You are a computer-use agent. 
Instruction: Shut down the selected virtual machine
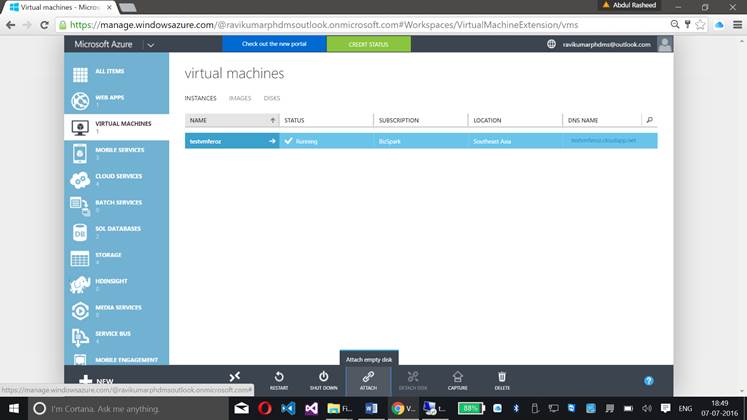coord(323,381)
